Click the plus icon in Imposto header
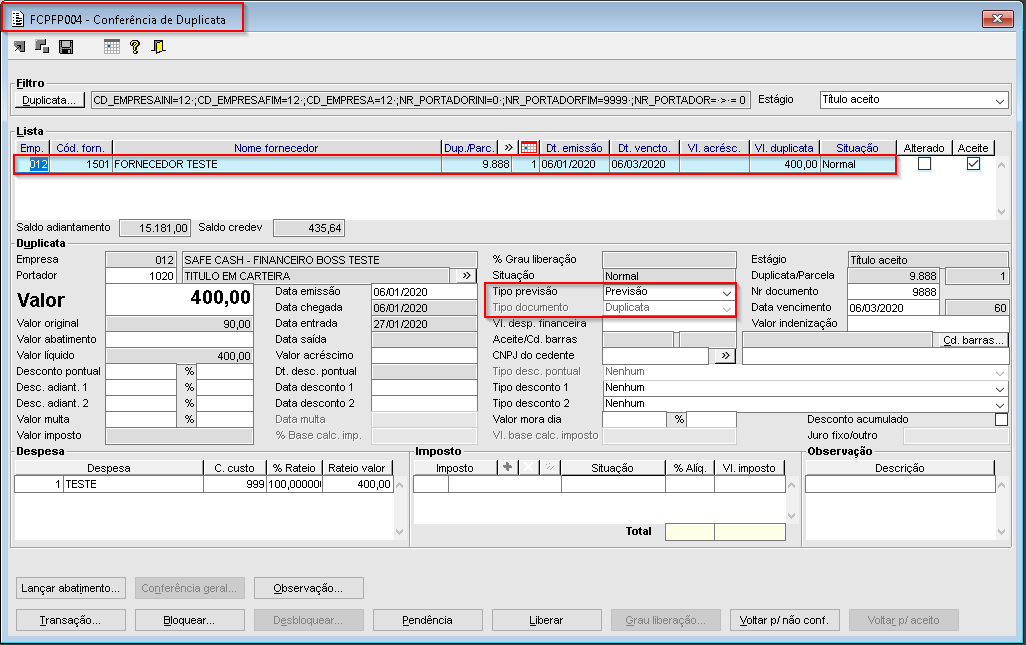The height and width of the screenshot is (645, 1026). pyautogui.click(x=508, y=468)
